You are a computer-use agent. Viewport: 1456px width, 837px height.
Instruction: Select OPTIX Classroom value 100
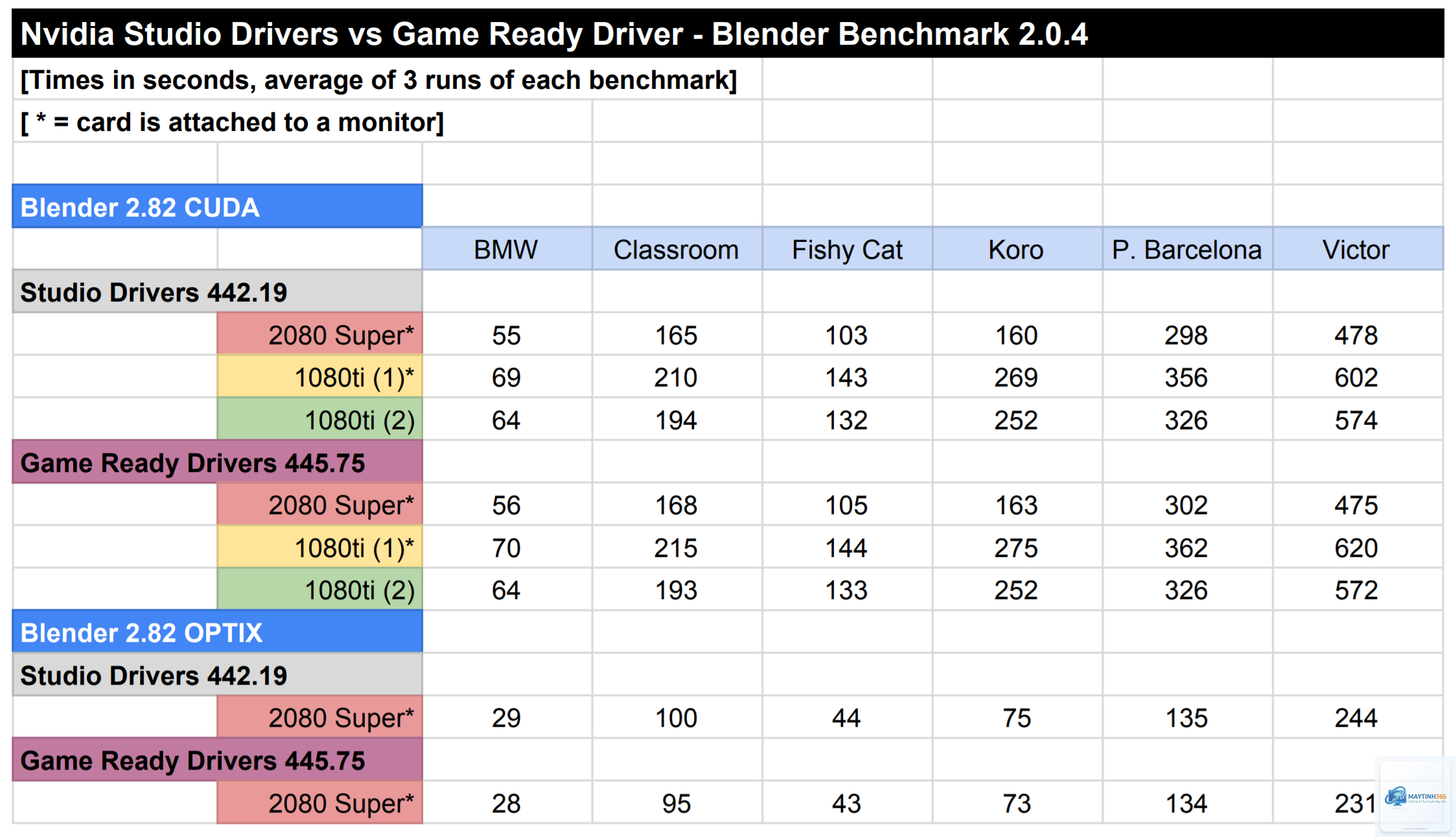[x=676, y=718]
